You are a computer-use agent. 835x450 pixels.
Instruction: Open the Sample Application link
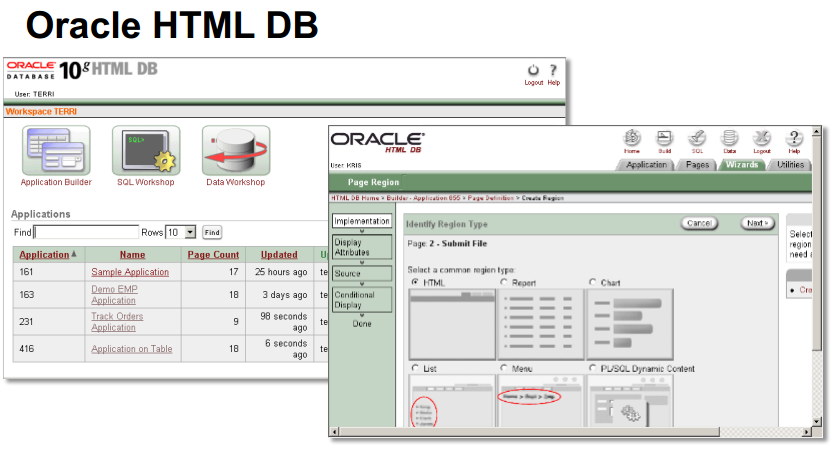130,272
